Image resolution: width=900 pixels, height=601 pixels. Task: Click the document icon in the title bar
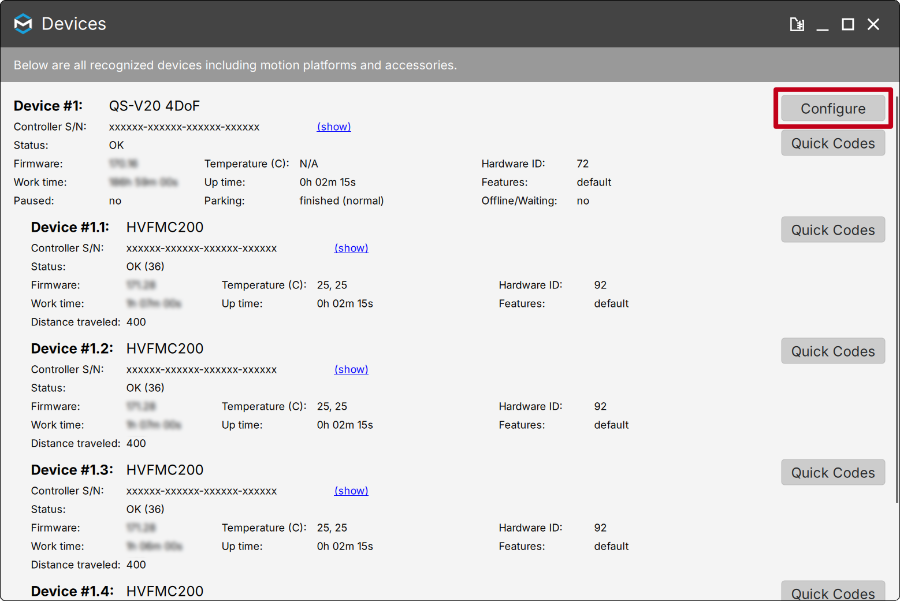[797, 24]
